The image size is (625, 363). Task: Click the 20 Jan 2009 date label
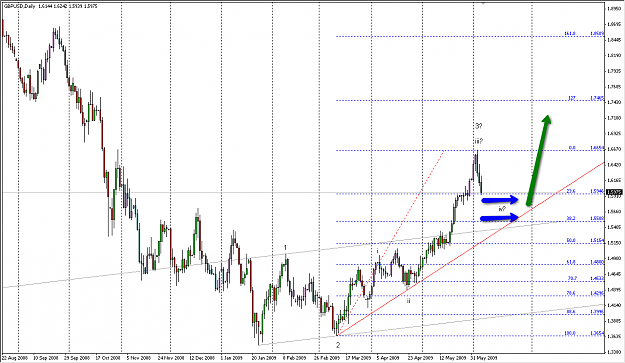263,358
